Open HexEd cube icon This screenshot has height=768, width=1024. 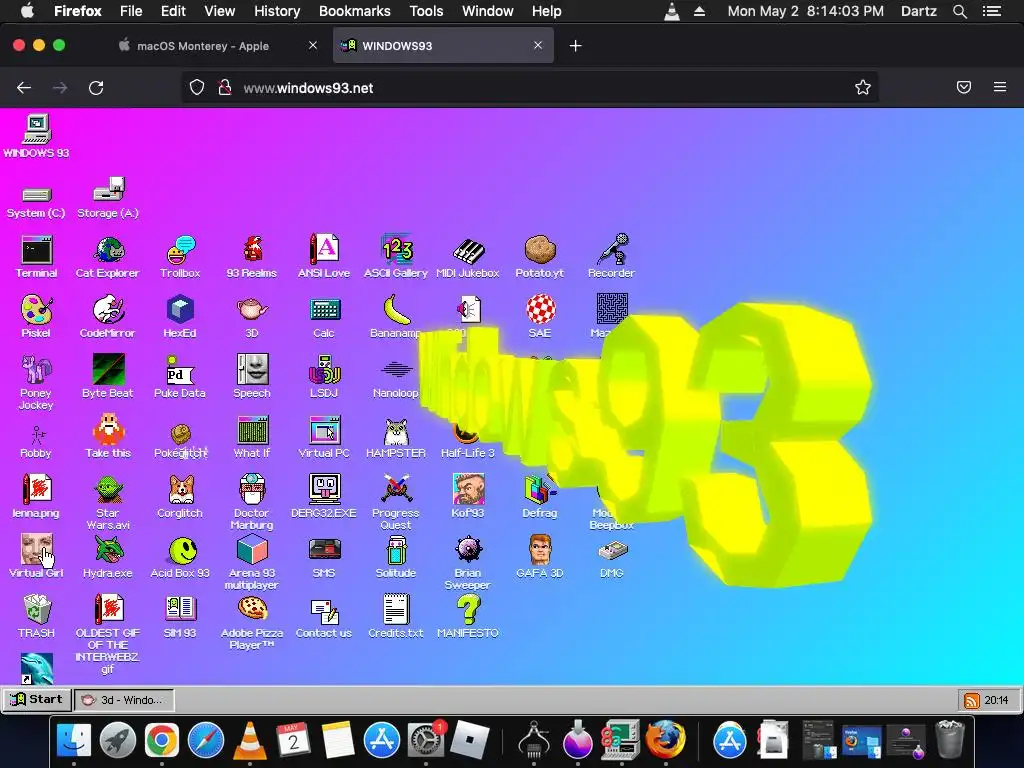tap(180, 310)
